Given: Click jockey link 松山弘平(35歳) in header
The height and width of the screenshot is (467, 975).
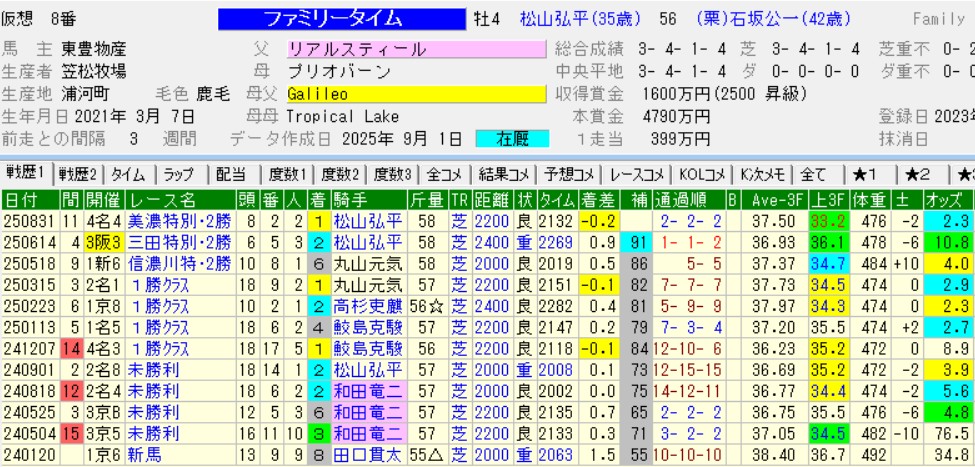Looking at the screenshot, I should pos(569,19).
